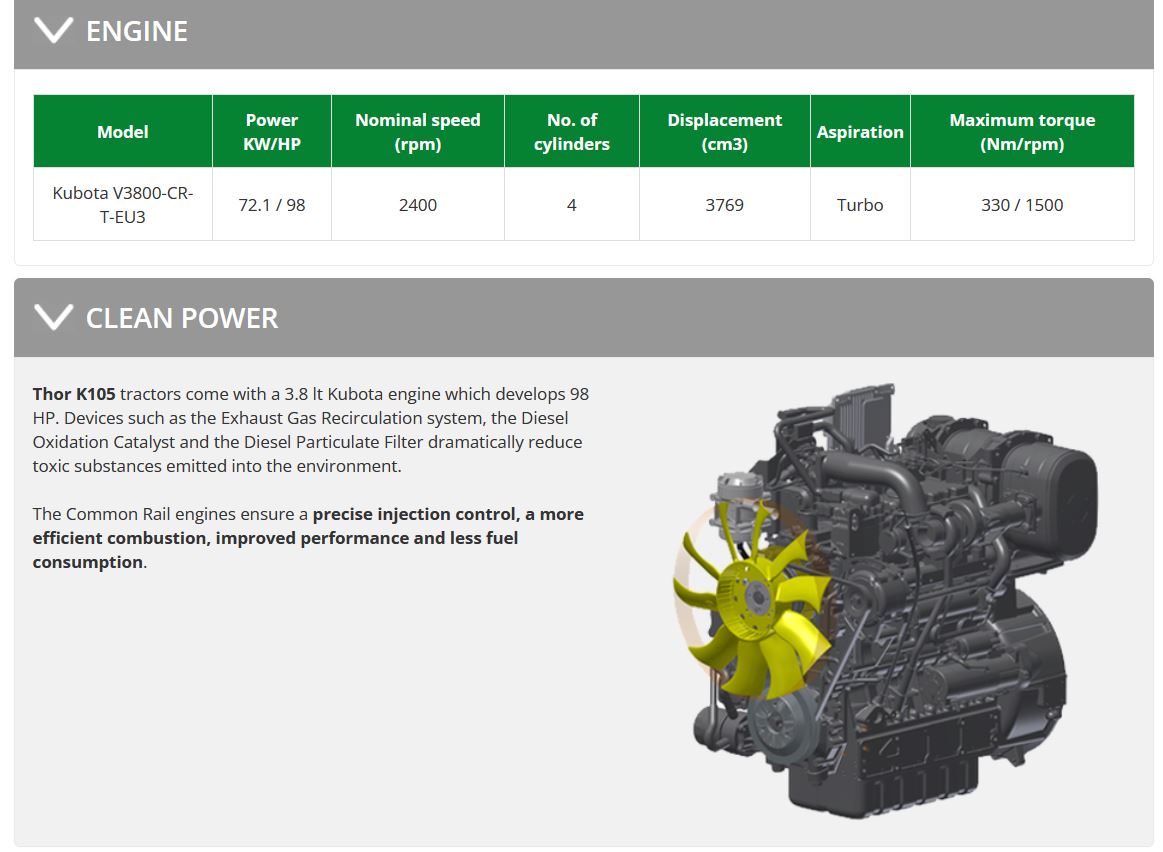1163x852 pixels.
Task: Click the Model column header
Action: pos(123,132)
